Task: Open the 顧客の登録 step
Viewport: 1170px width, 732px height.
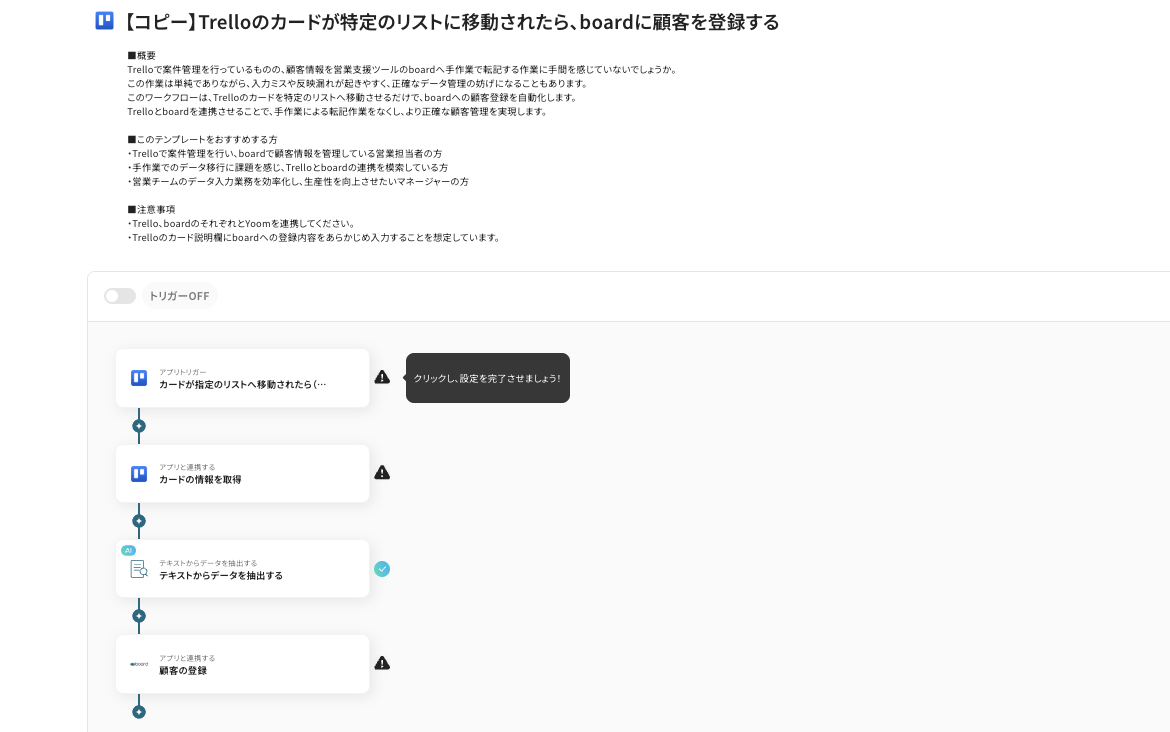Action: pos(243,664)
